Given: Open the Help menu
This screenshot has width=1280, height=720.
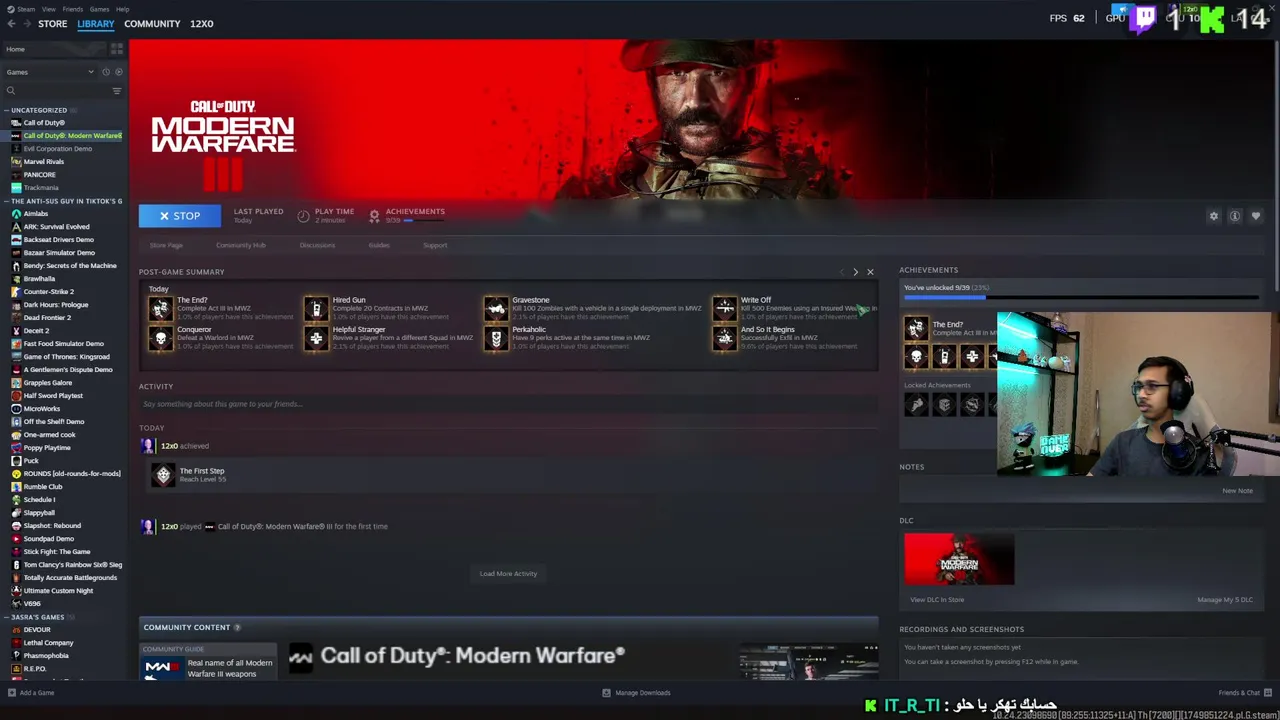Looking at the screenshot, I should [x=122, y=9].
